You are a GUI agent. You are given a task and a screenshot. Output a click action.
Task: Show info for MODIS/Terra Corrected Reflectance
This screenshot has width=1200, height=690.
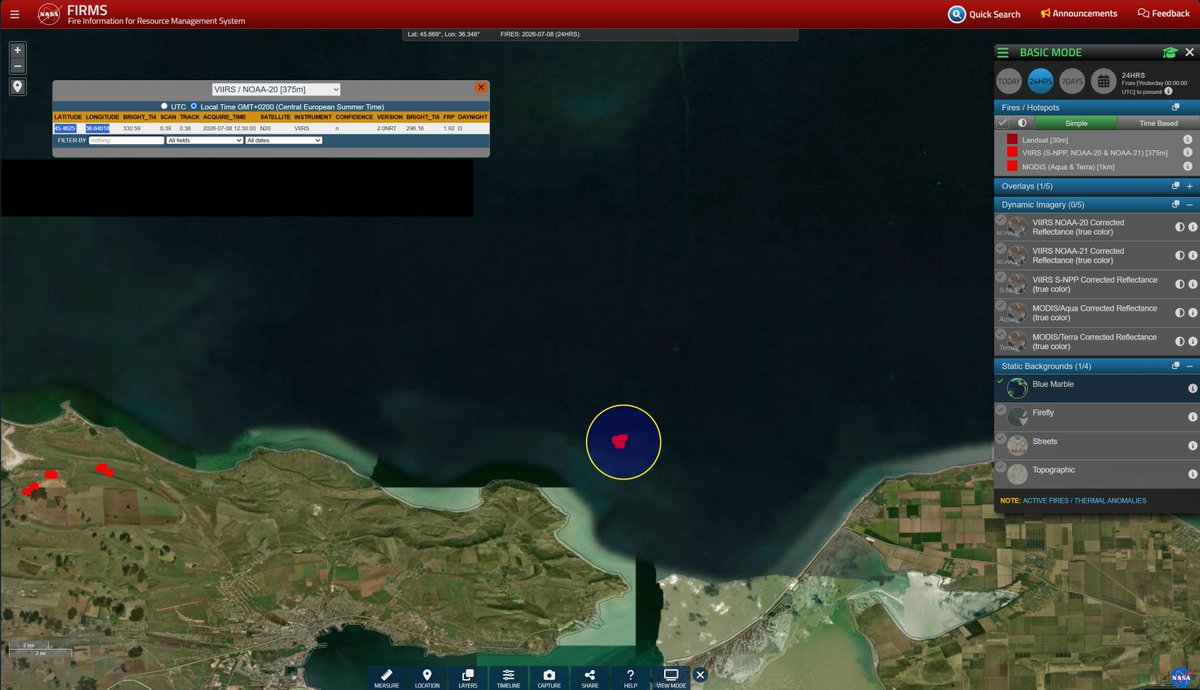pyautogui.click(x=1192, y=342)
